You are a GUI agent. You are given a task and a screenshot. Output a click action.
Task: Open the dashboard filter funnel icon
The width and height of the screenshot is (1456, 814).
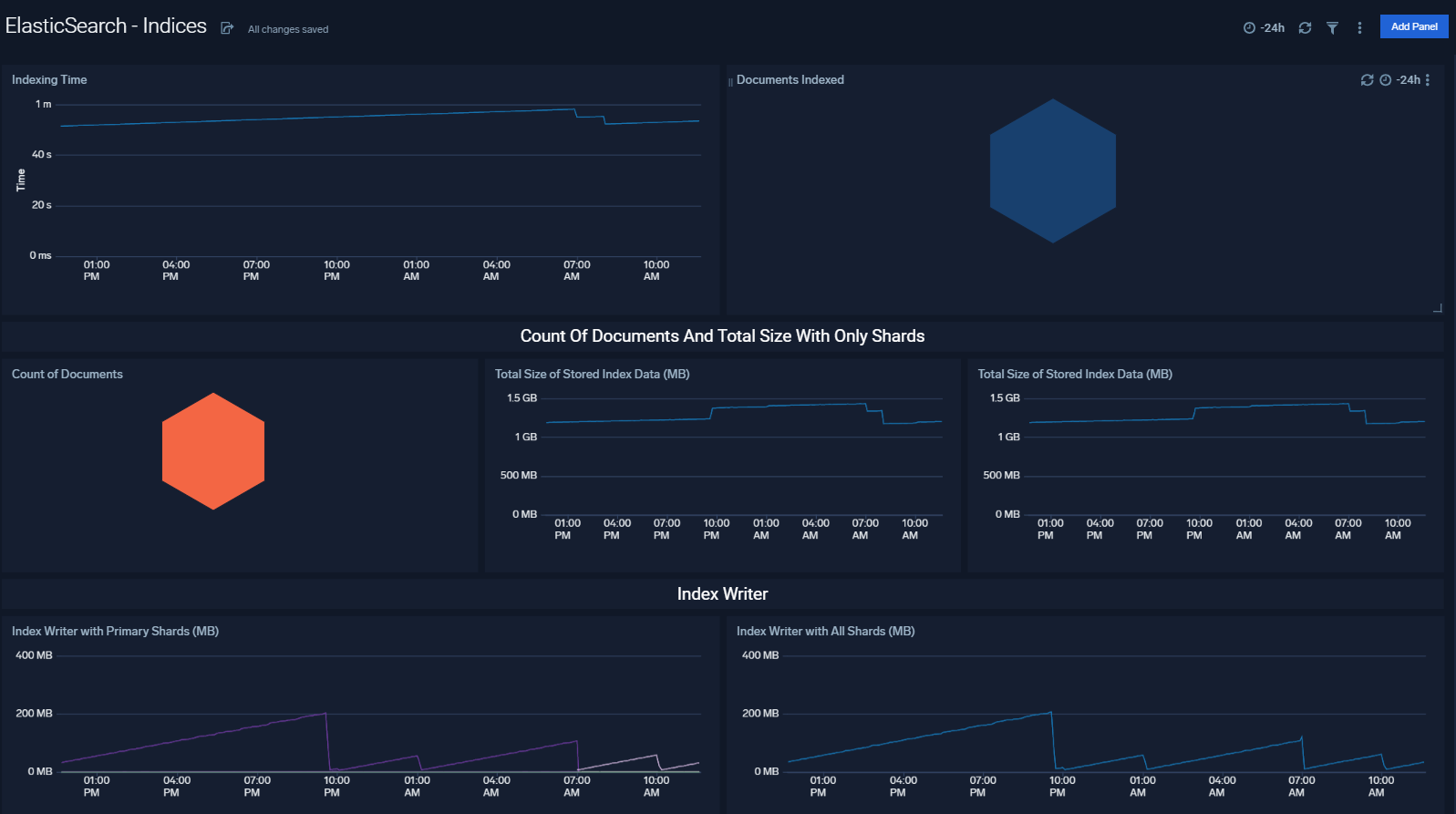(1332, 28)
